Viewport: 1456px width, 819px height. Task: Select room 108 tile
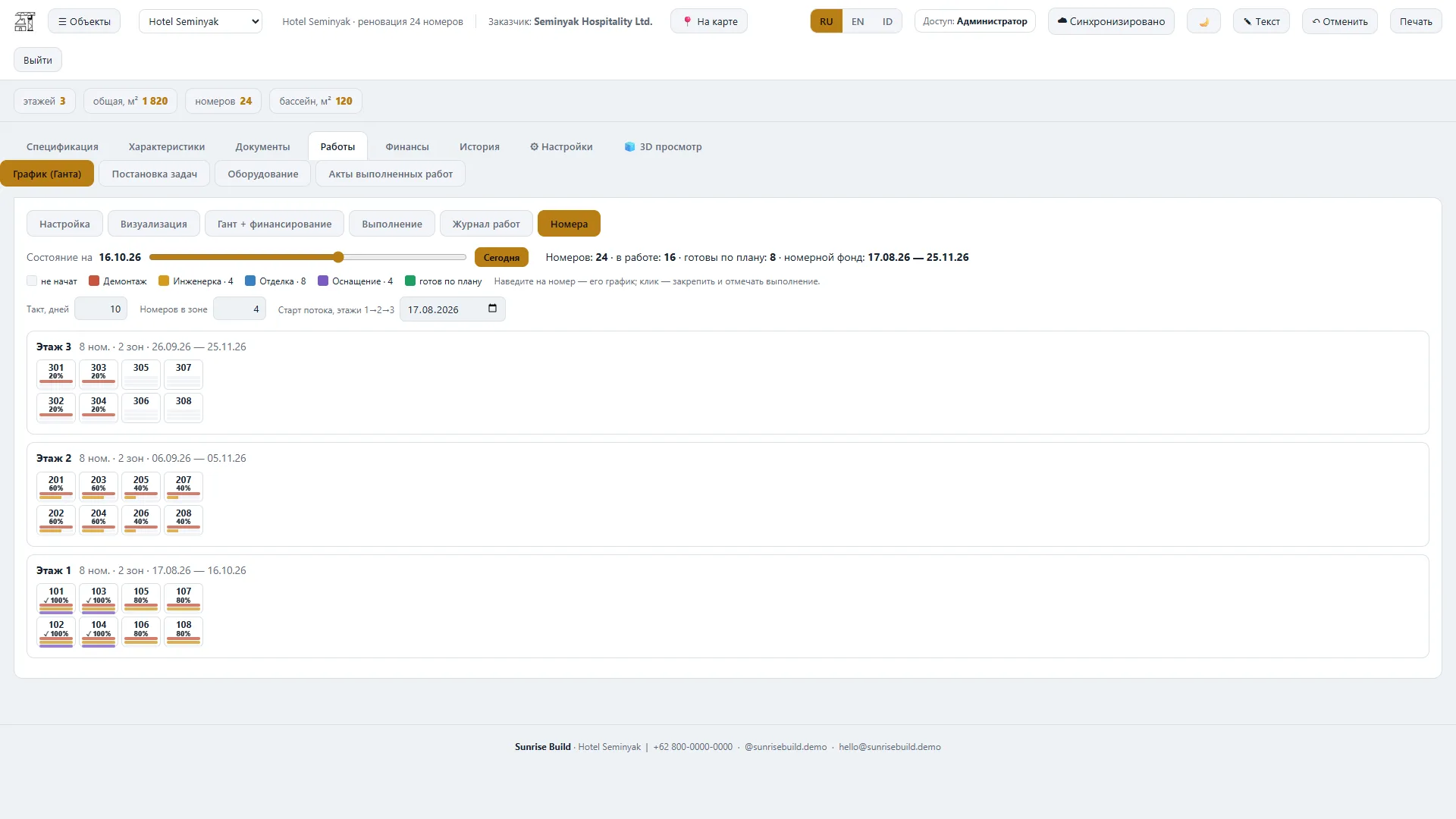pos(184,631)
